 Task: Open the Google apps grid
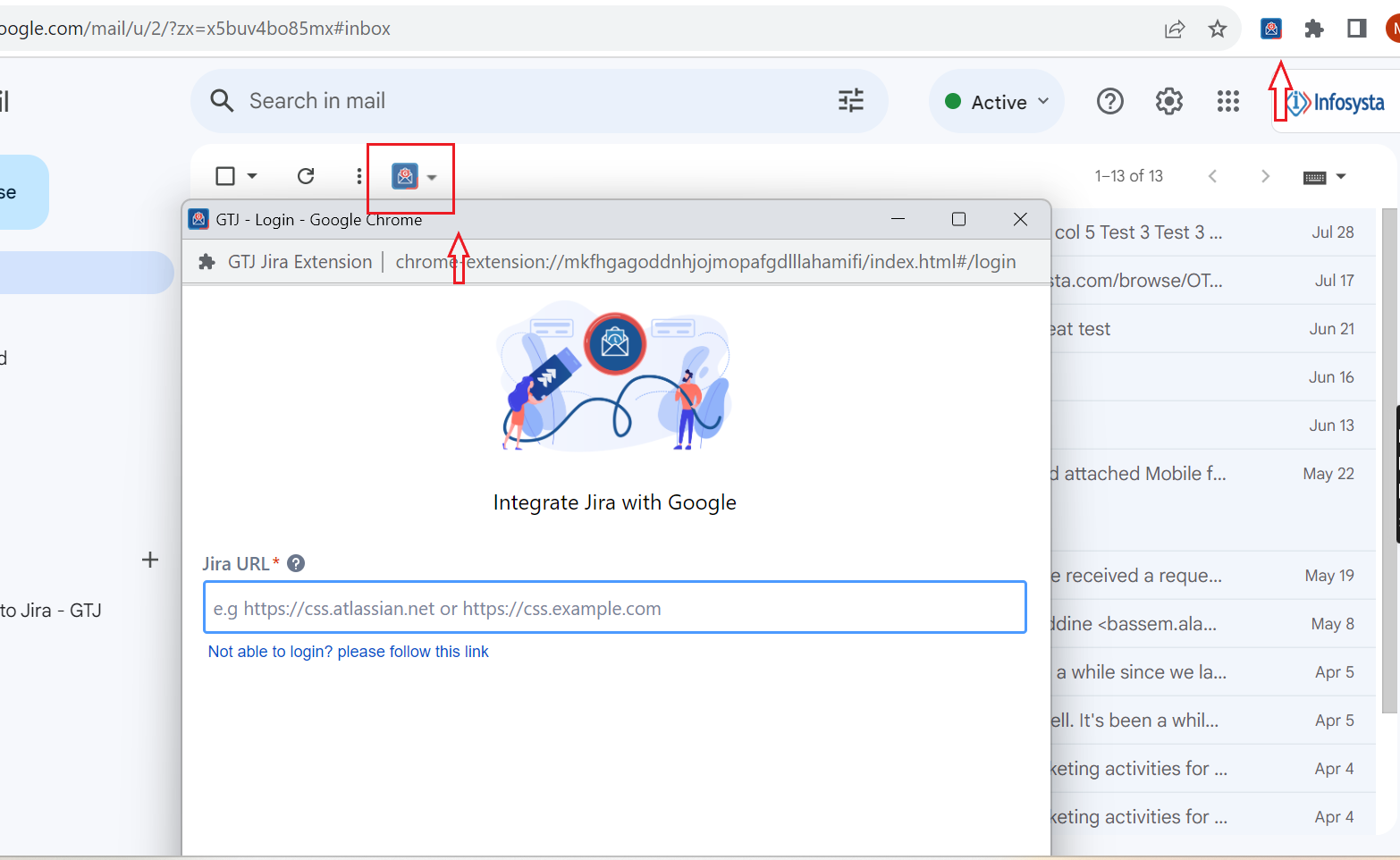[1227, 102]
